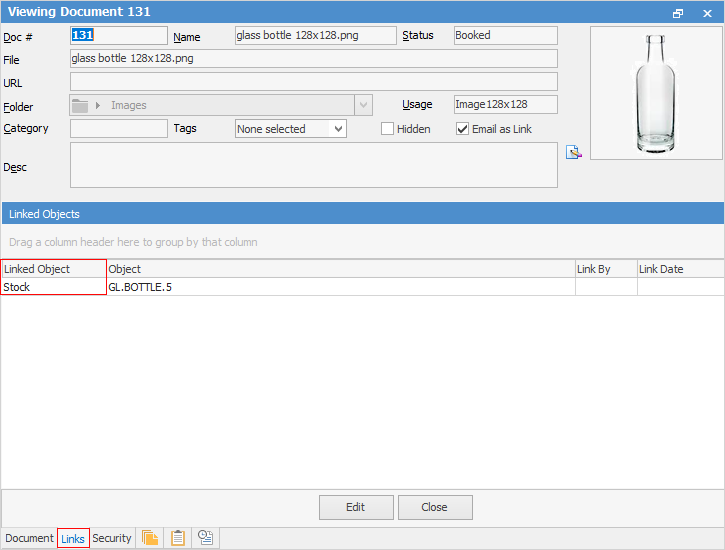The height and width of the screenshot is (550, 725).
Task: Click the glass bottle image preview
Action: point(656,93)
